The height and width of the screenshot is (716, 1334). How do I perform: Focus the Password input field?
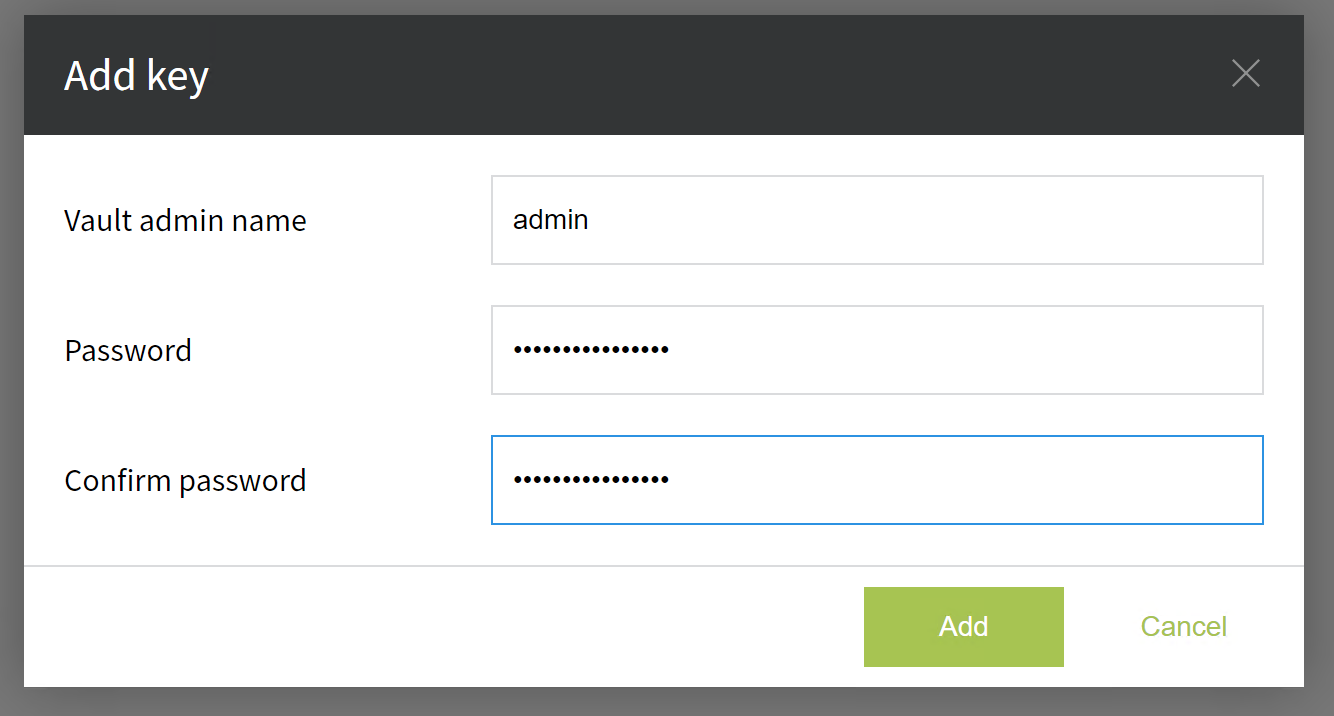pyautogui.click(x=877, y=350)
